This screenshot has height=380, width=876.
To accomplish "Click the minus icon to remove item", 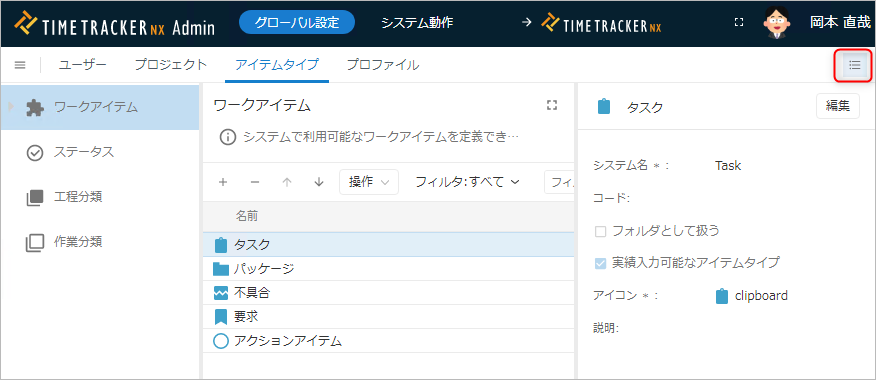I will (255, 182).
